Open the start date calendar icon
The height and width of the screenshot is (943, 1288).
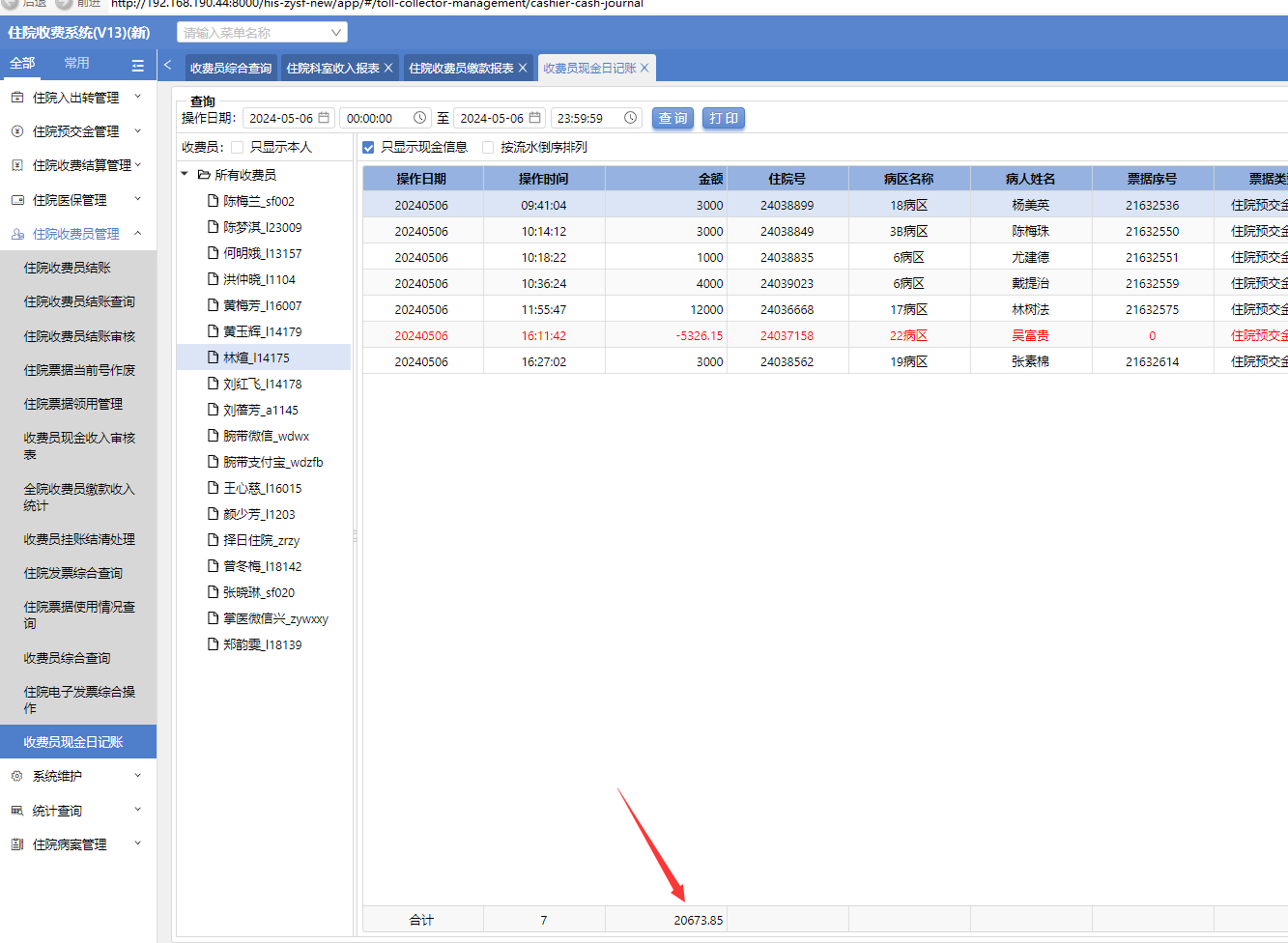click(324, 118)
